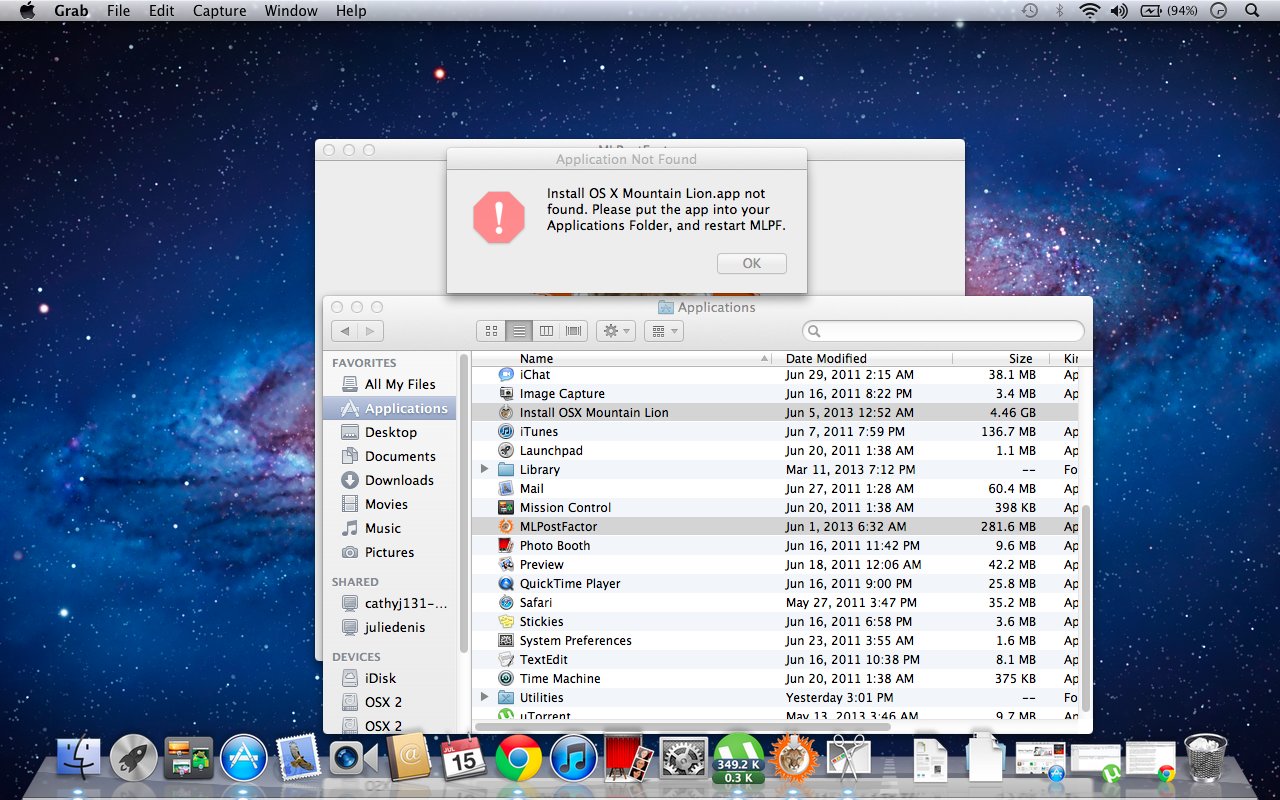Open Trash from the Dock
The image size is (1280, 800).
(x=1206, y=757)
